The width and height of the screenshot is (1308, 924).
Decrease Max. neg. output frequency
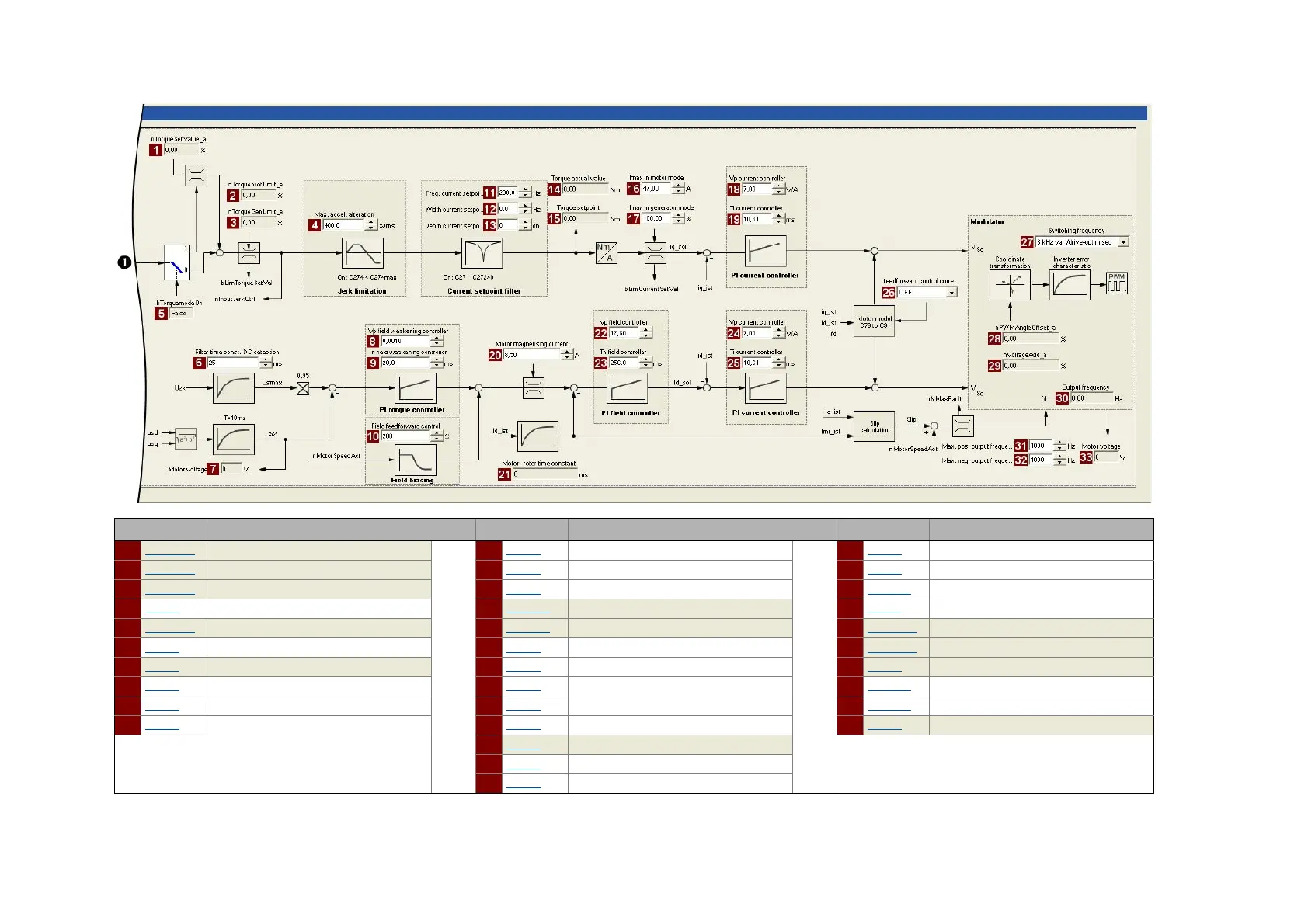pos(1059,463)
